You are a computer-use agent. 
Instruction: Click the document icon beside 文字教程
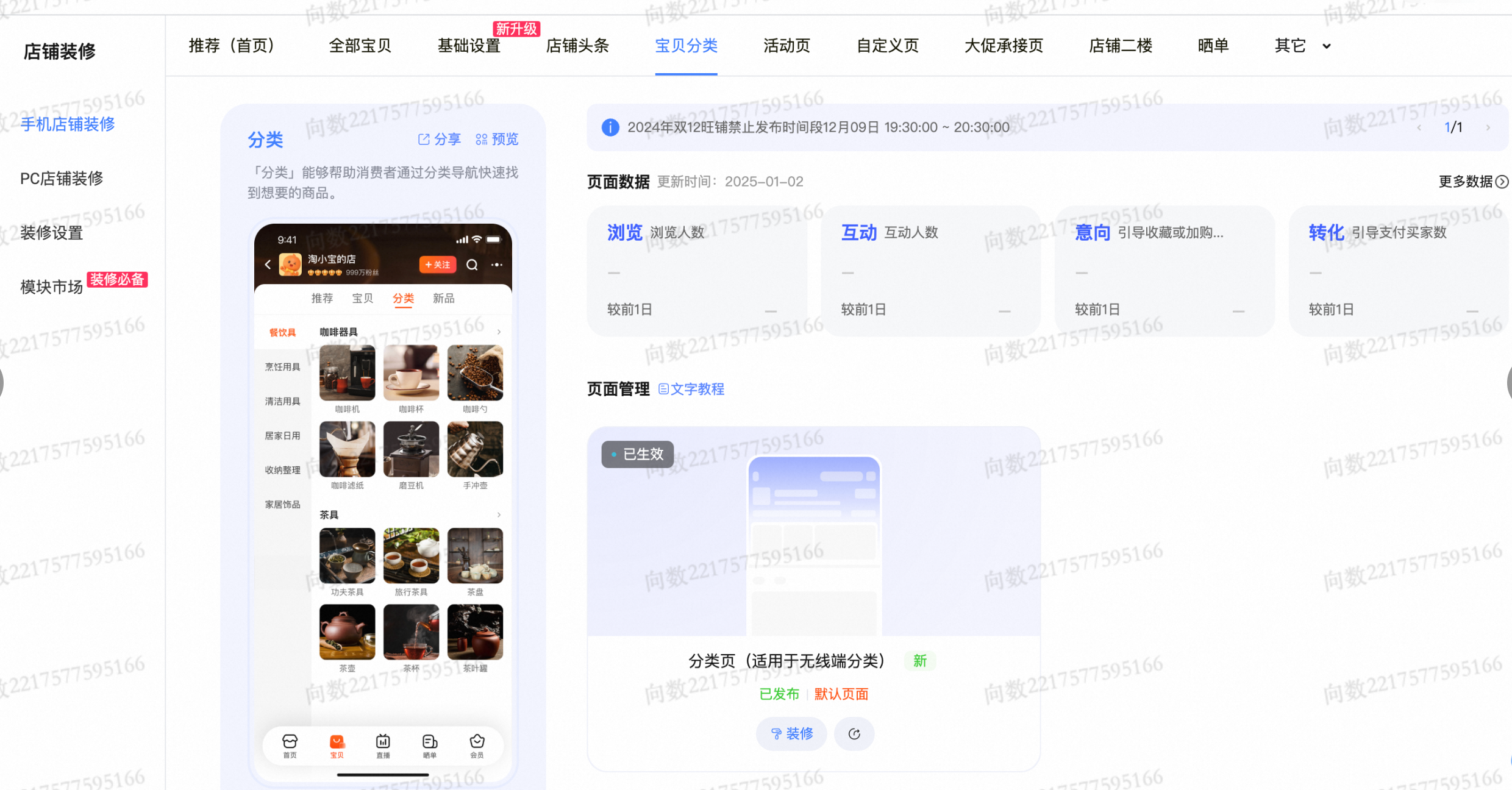663,389
